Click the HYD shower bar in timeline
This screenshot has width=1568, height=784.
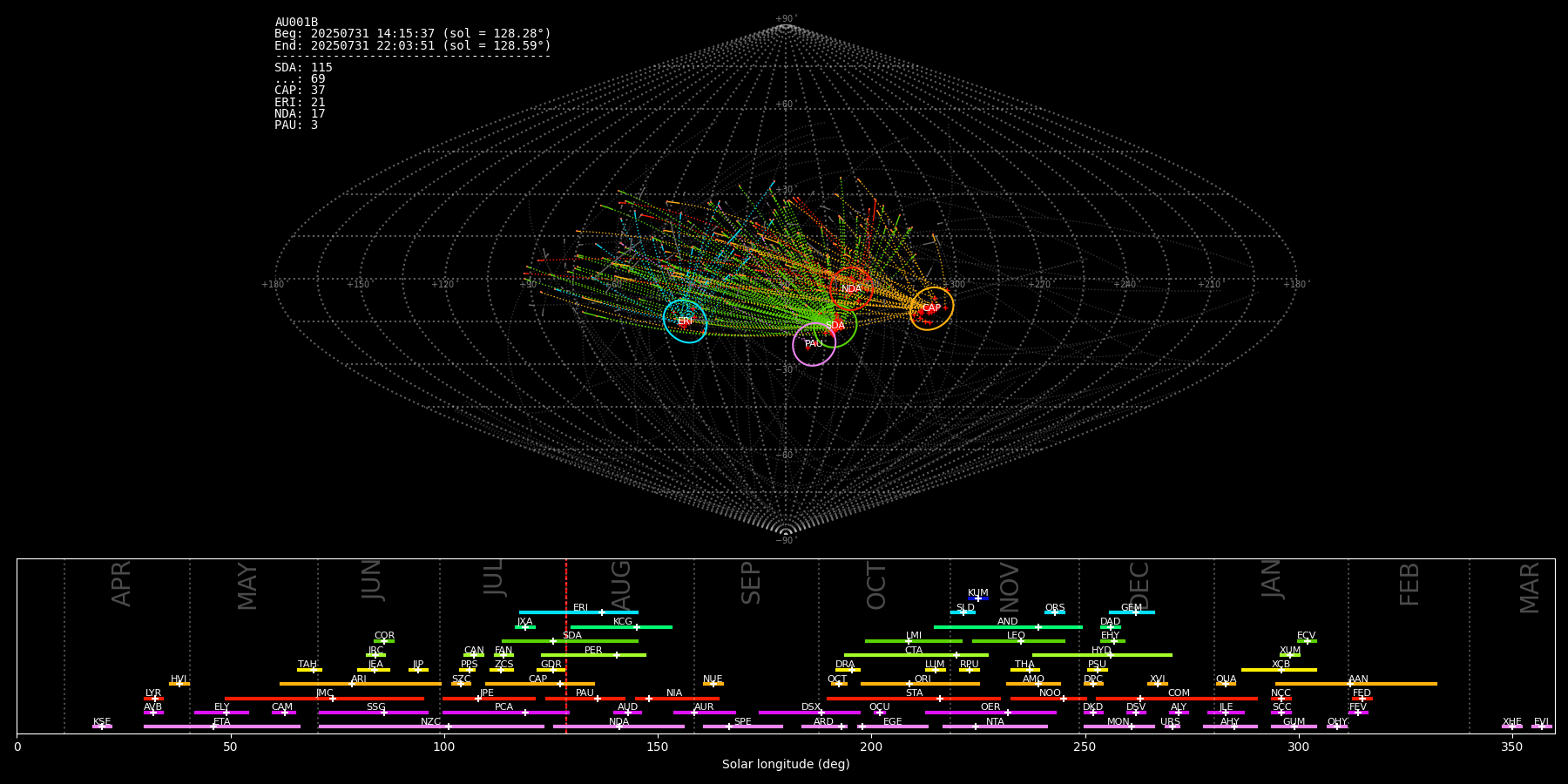(1102, 655)
